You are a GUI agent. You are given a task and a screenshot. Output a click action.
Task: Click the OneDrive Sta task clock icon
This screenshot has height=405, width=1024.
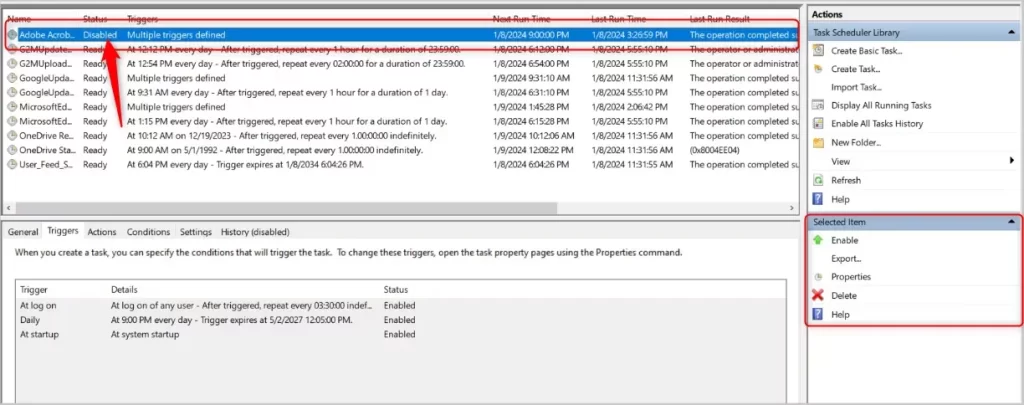tap(12, 150)
